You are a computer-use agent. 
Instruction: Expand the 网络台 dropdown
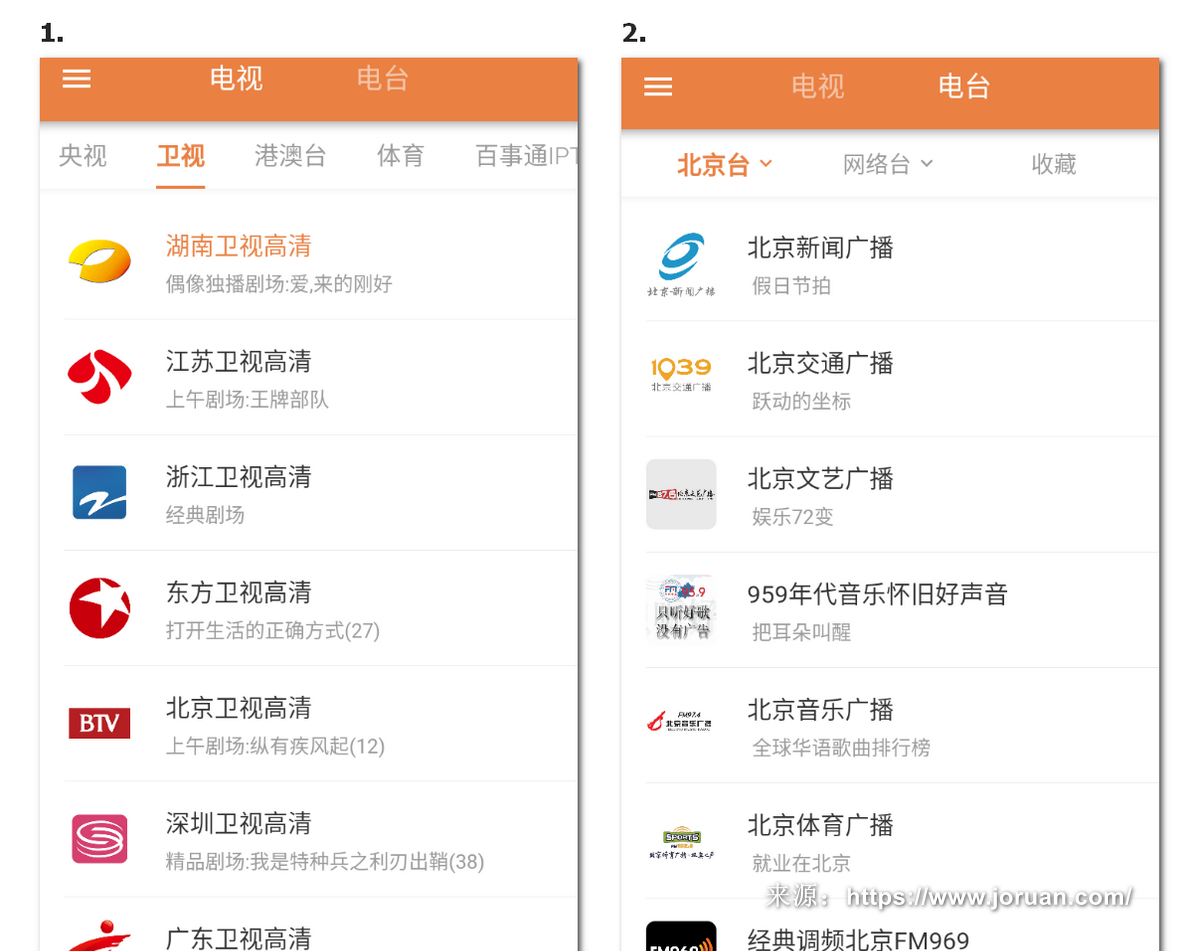[887, 164]
